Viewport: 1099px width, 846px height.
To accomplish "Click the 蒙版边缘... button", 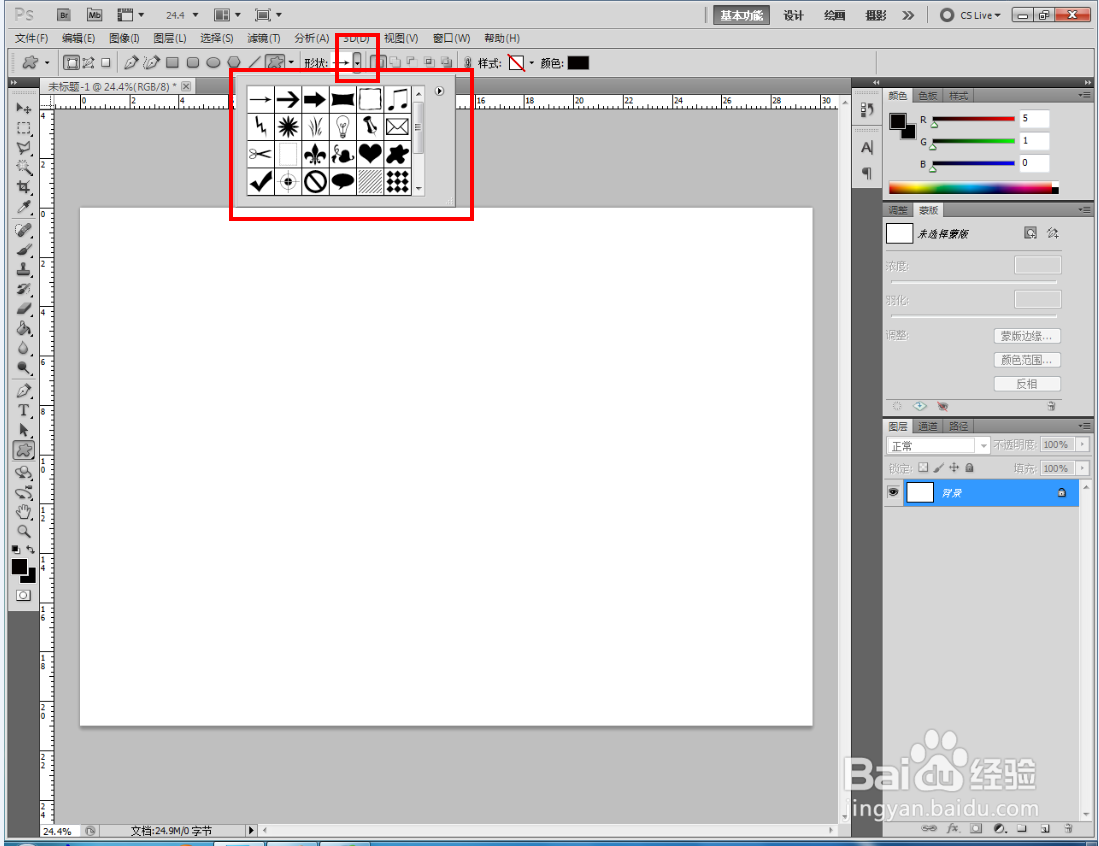I will click(1027, 336).
